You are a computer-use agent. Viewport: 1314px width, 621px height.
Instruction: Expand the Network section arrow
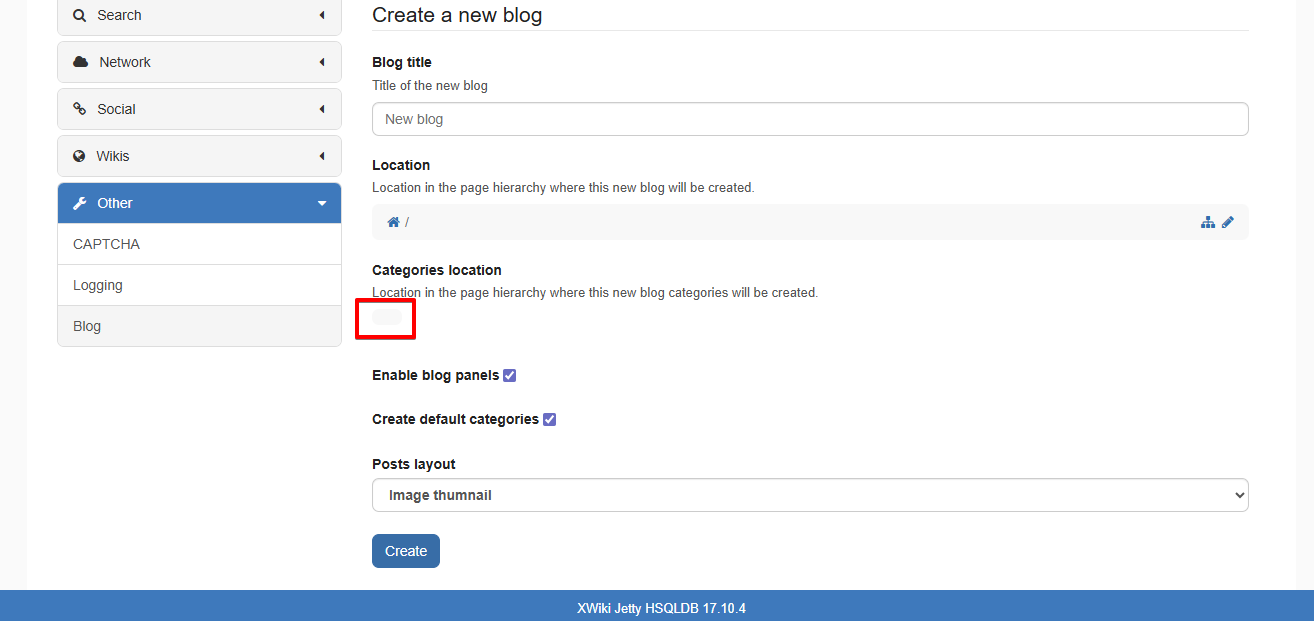(322, 62)
